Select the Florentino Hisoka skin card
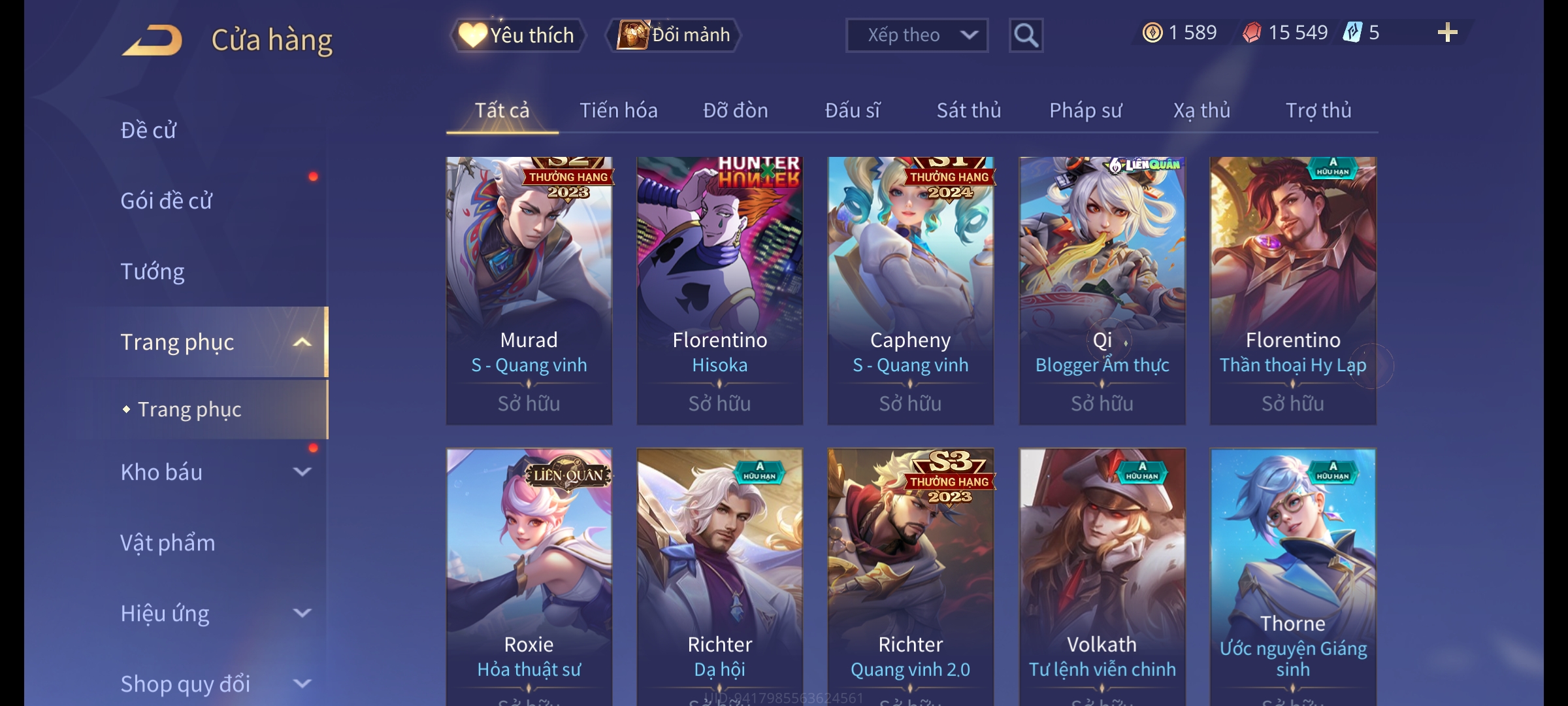 pyautogui.click(x=720, y=291)
